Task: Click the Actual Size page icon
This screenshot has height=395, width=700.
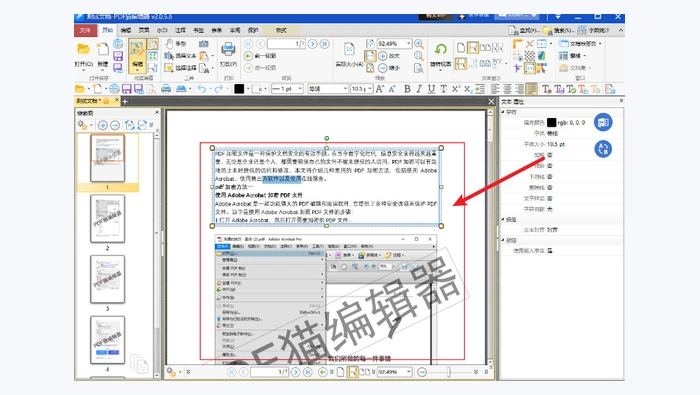Action: tap(349, 49)
